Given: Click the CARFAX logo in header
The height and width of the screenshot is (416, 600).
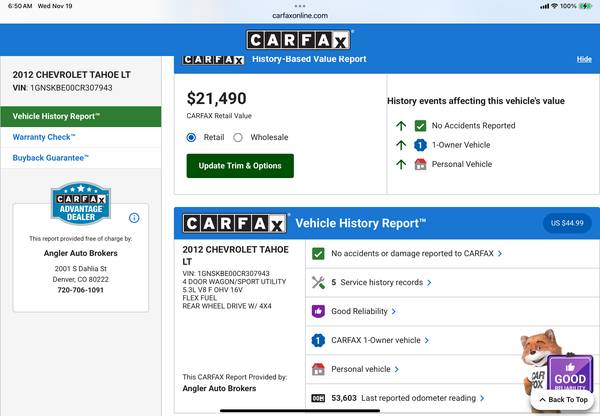Looking at the screenshot, I should click(299, 40).
